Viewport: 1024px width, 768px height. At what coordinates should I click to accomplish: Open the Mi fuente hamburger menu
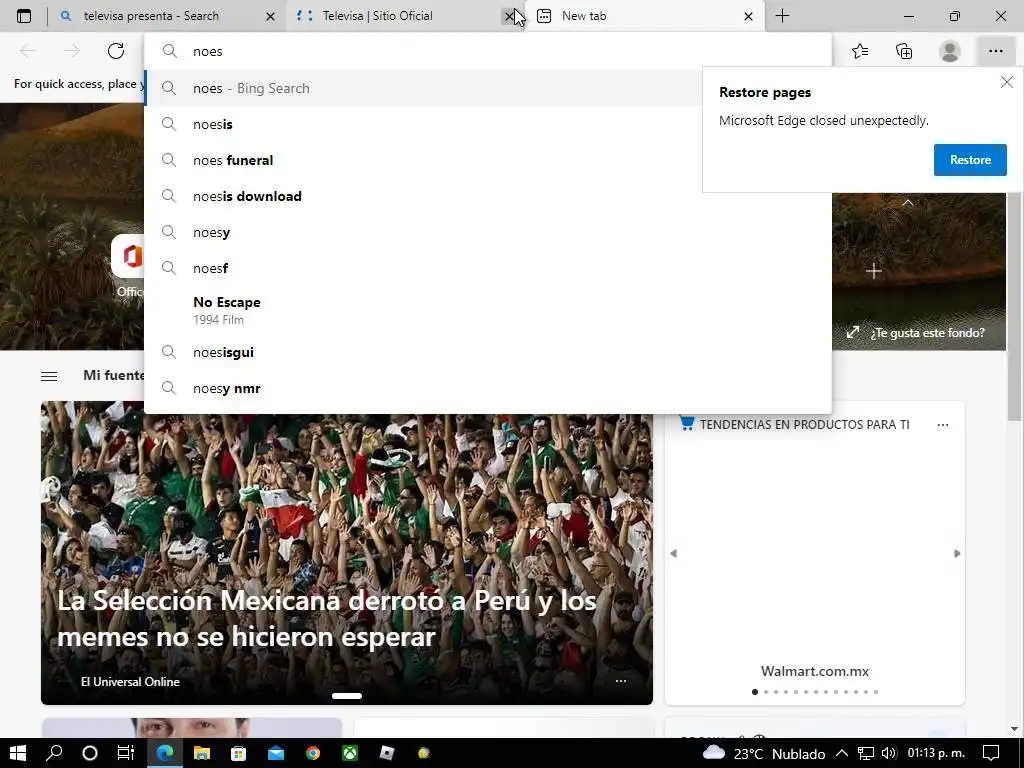[49, 376]
